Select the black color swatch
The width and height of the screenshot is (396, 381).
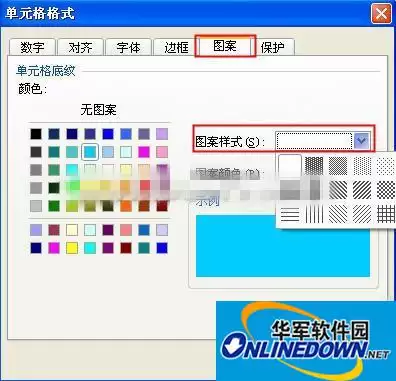click(x=36, y=134)
